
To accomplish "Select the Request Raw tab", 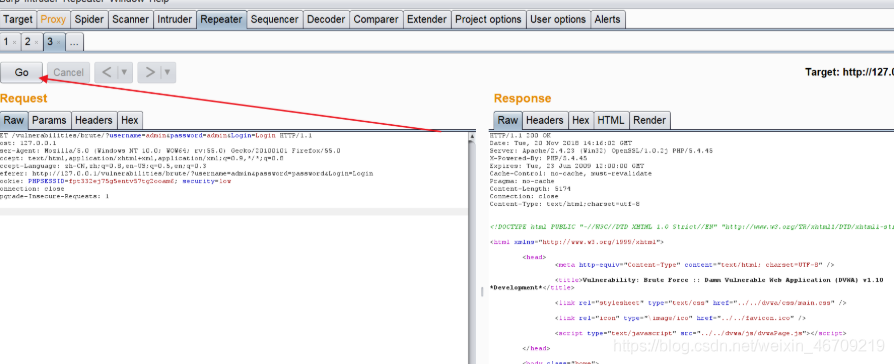I will (14, 120).
